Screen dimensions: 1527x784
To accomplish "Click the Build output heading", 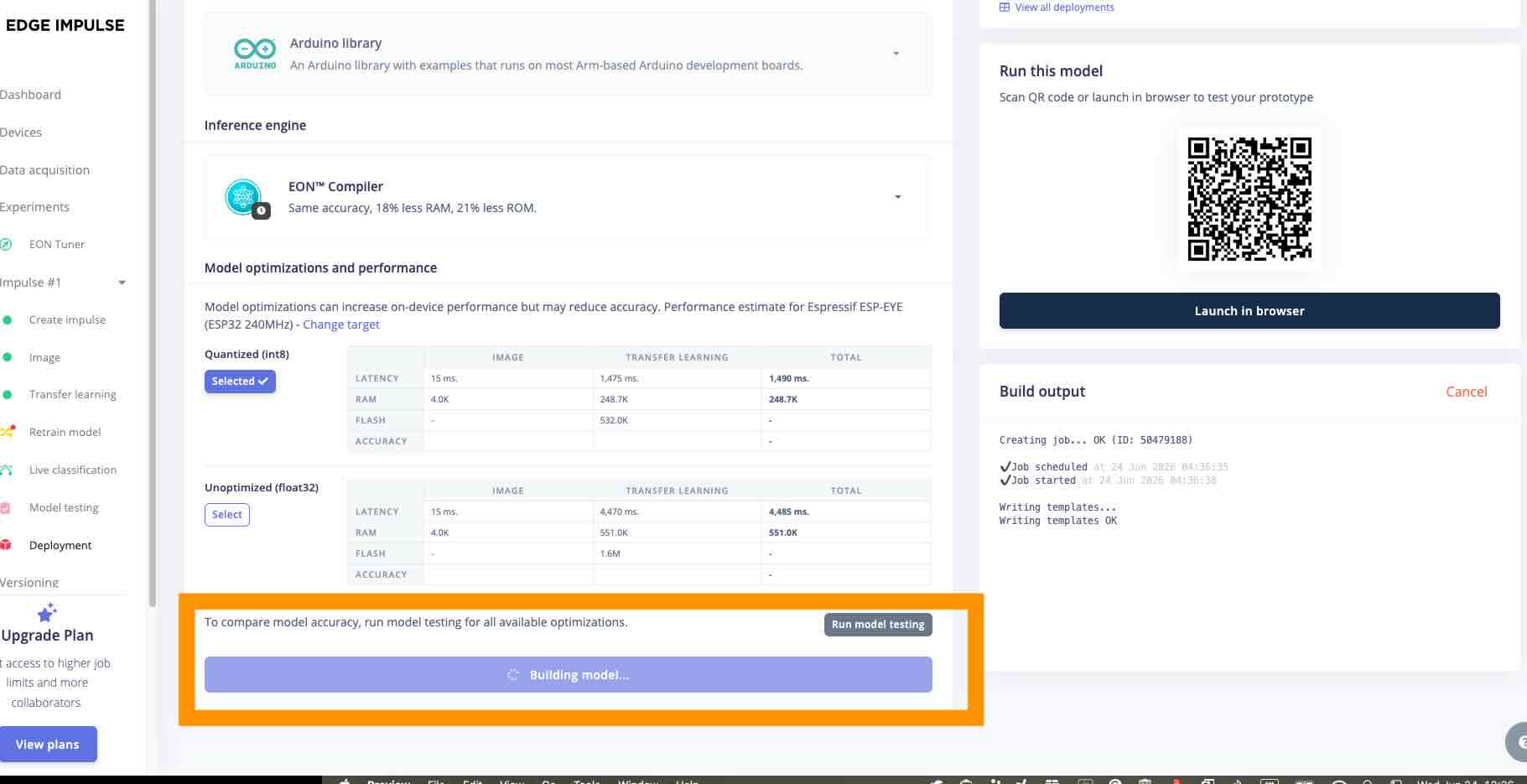I will coord(1042,392).
